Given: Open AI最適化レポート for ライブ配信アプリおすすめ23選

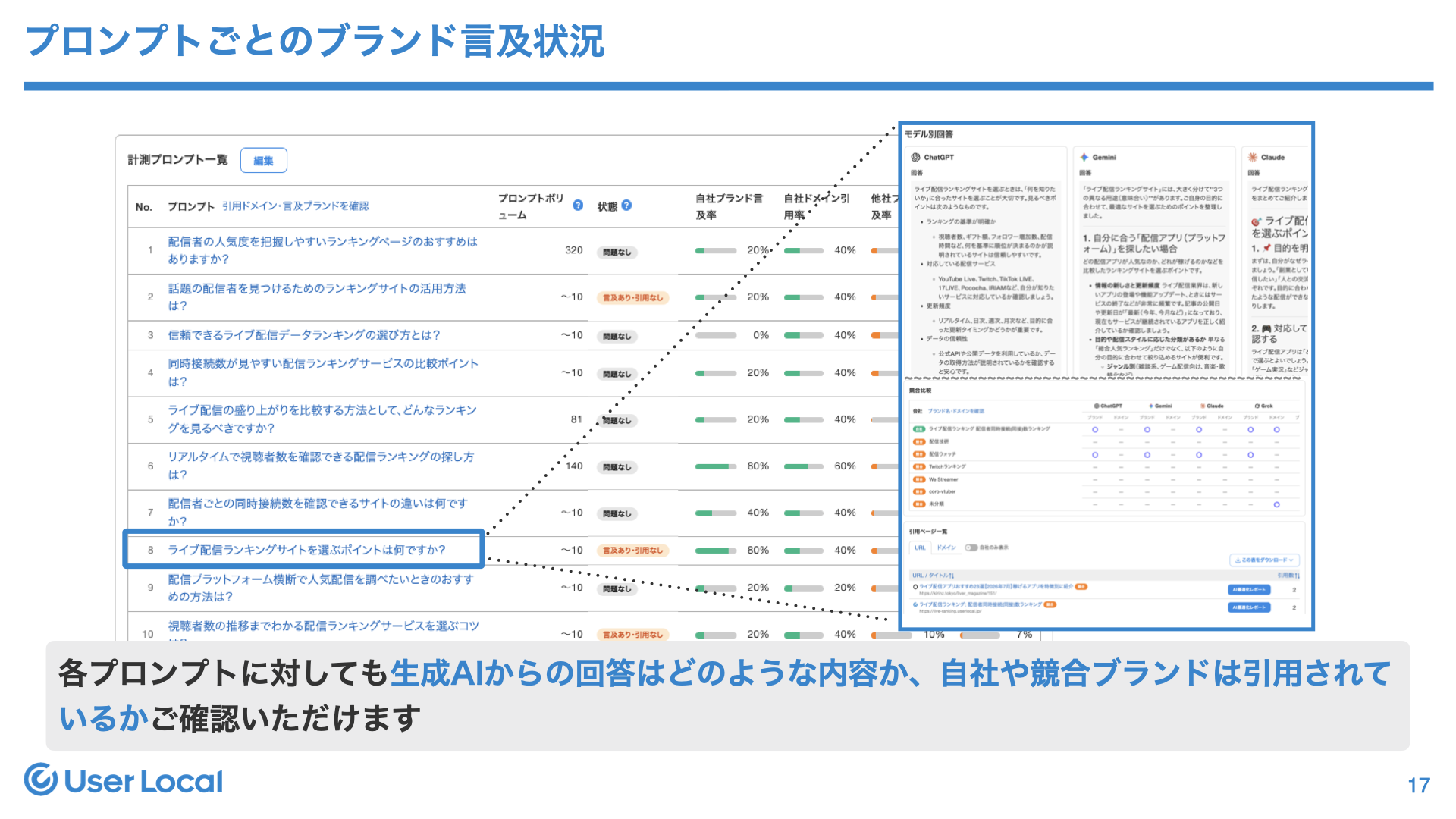Looking at the screenshot, I should point(1248,590).
